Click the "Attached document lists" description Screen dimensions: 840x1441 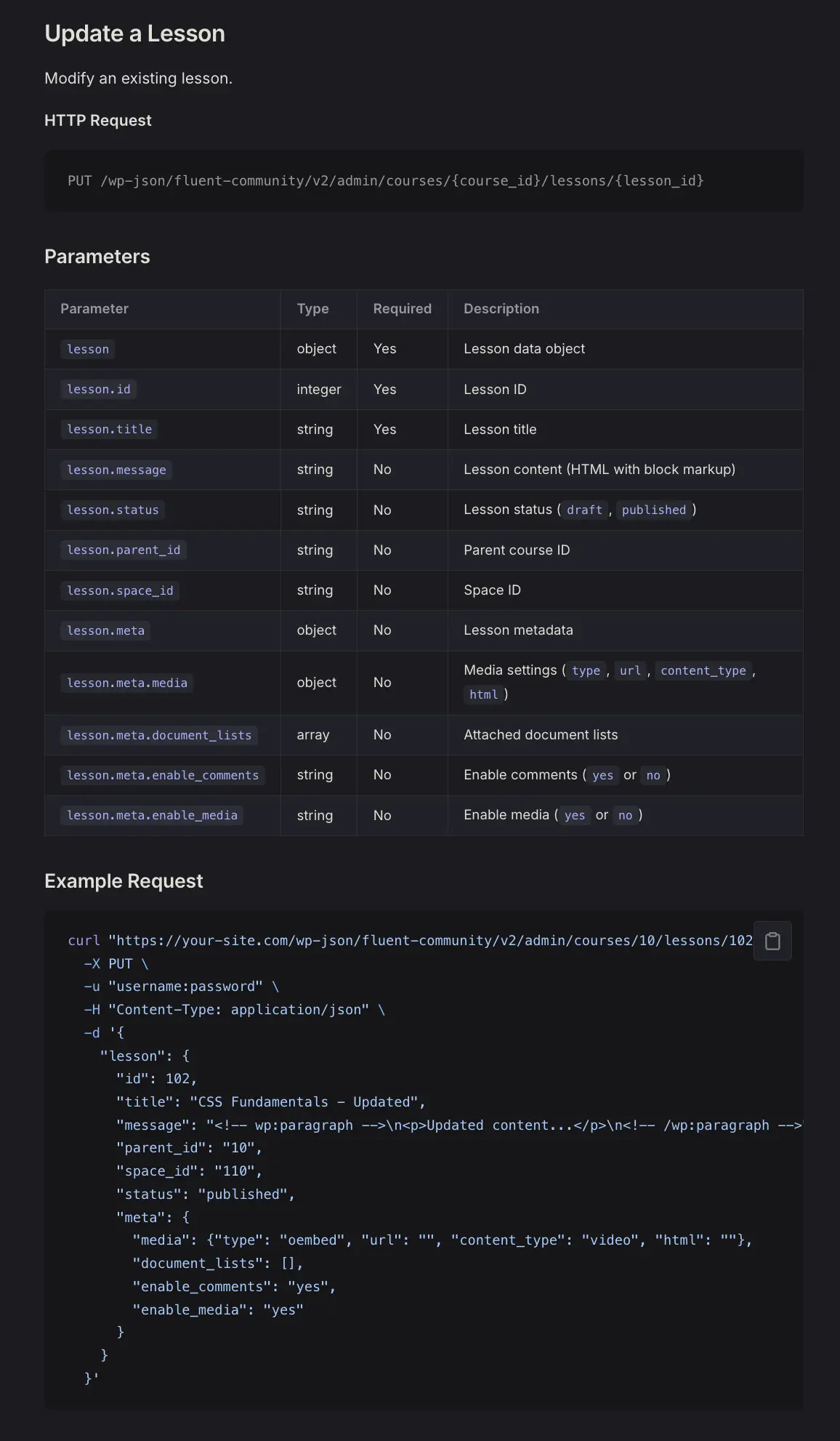coord(541,735)
